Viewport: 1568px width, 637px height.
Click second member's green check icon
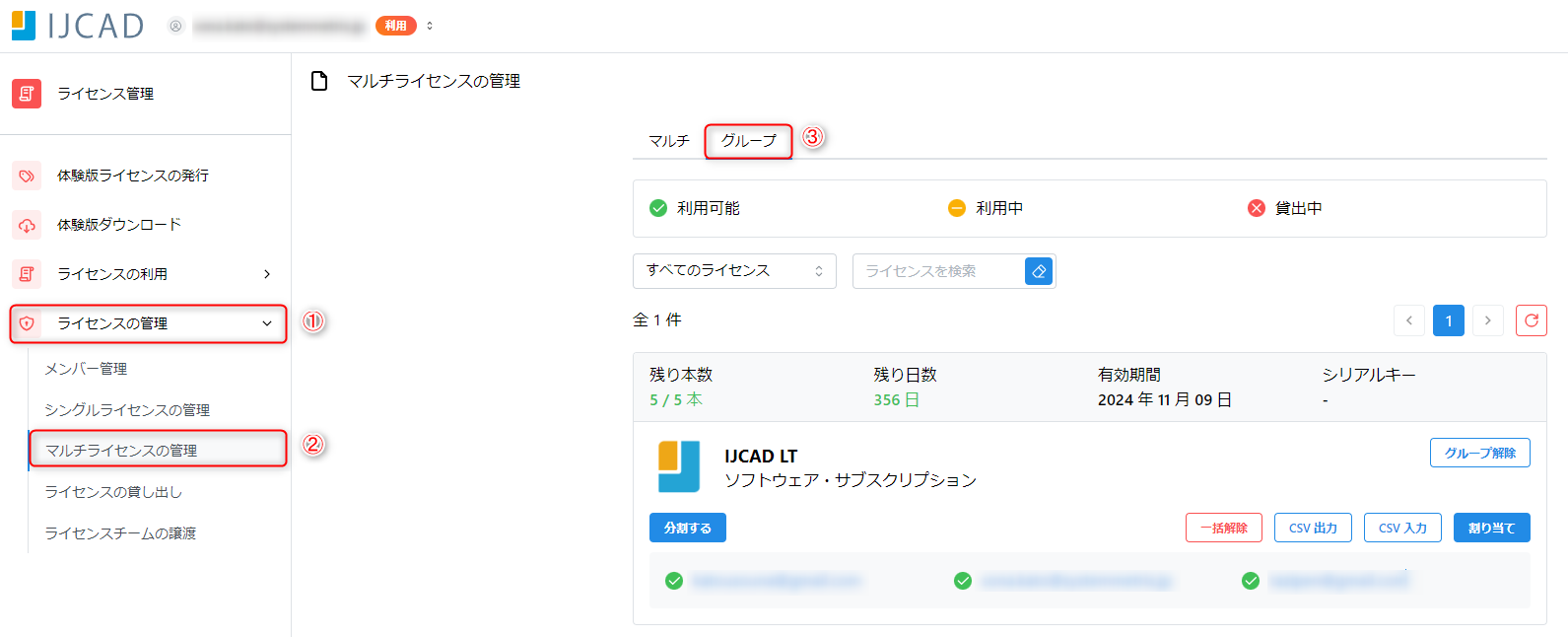pos(963,581)
